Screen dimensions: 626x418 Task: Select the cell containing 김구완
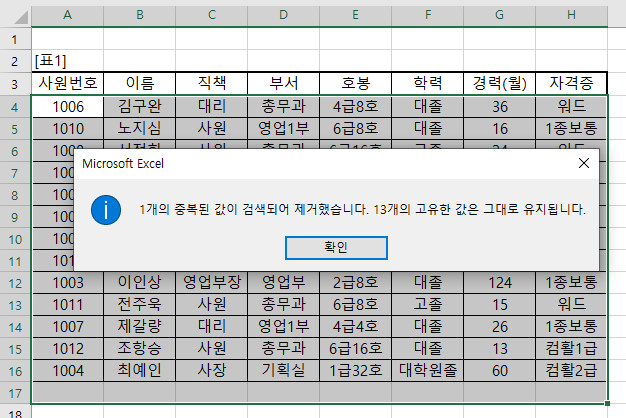click(x=139, y=105)
